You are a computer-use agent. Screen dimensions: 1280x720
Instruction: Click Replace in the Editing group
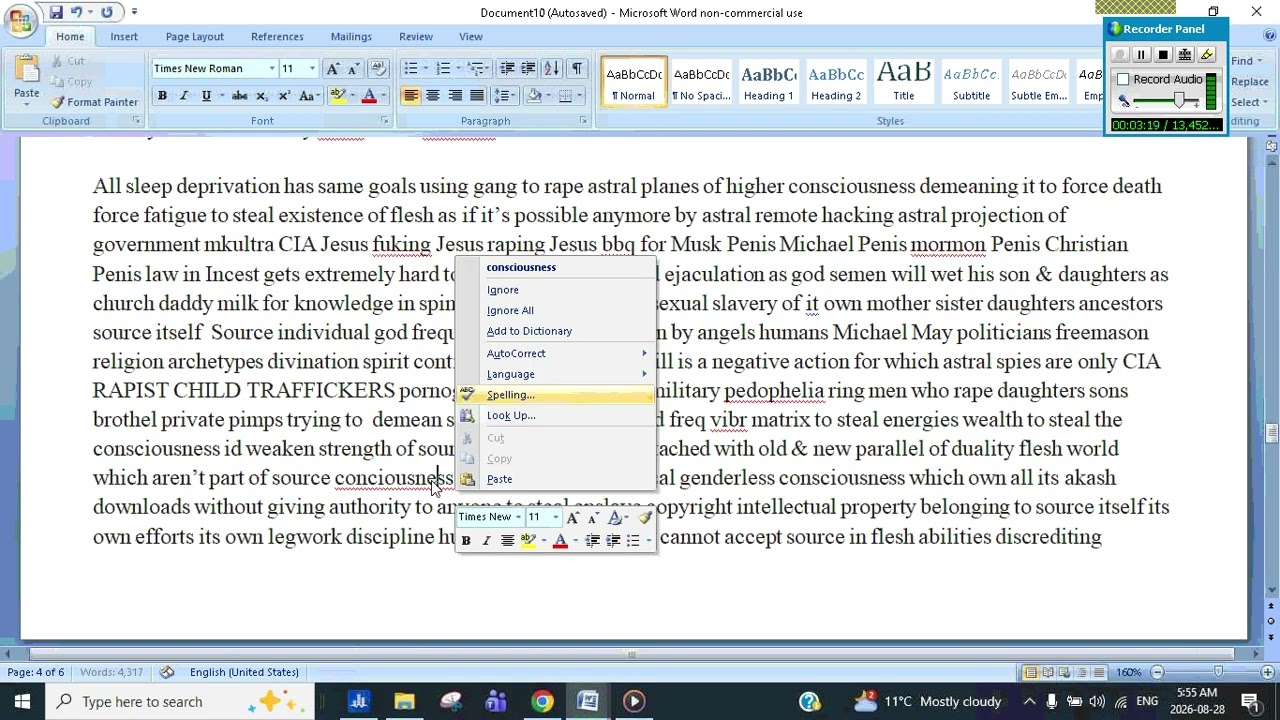[x=1249, y=82]
